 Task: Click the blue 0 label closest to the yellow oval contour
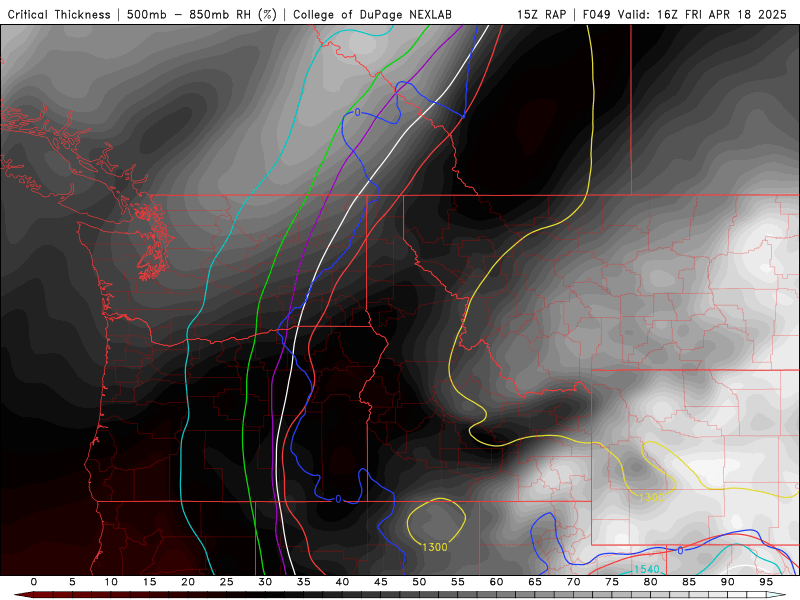click(x=338, y=499)
